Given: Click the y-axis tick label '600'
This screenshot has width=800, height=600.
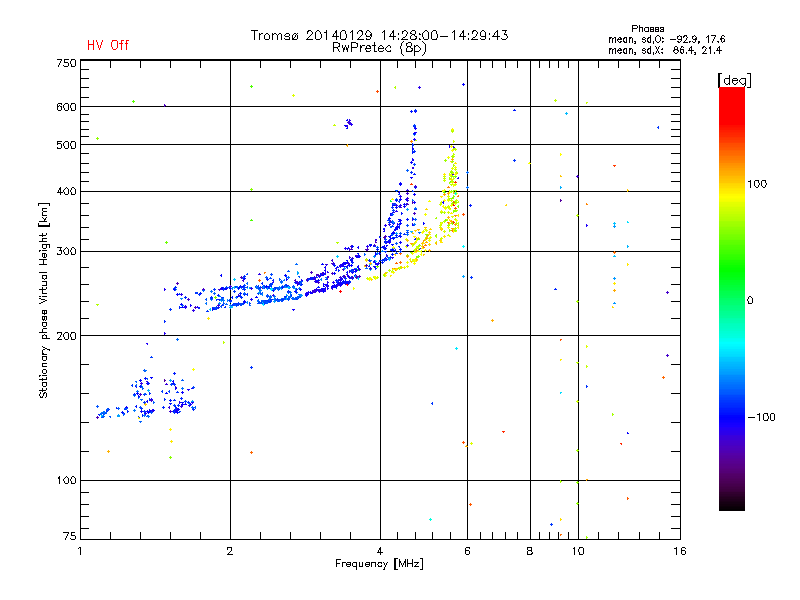Looking at the screenshot, I should (66, 107).
